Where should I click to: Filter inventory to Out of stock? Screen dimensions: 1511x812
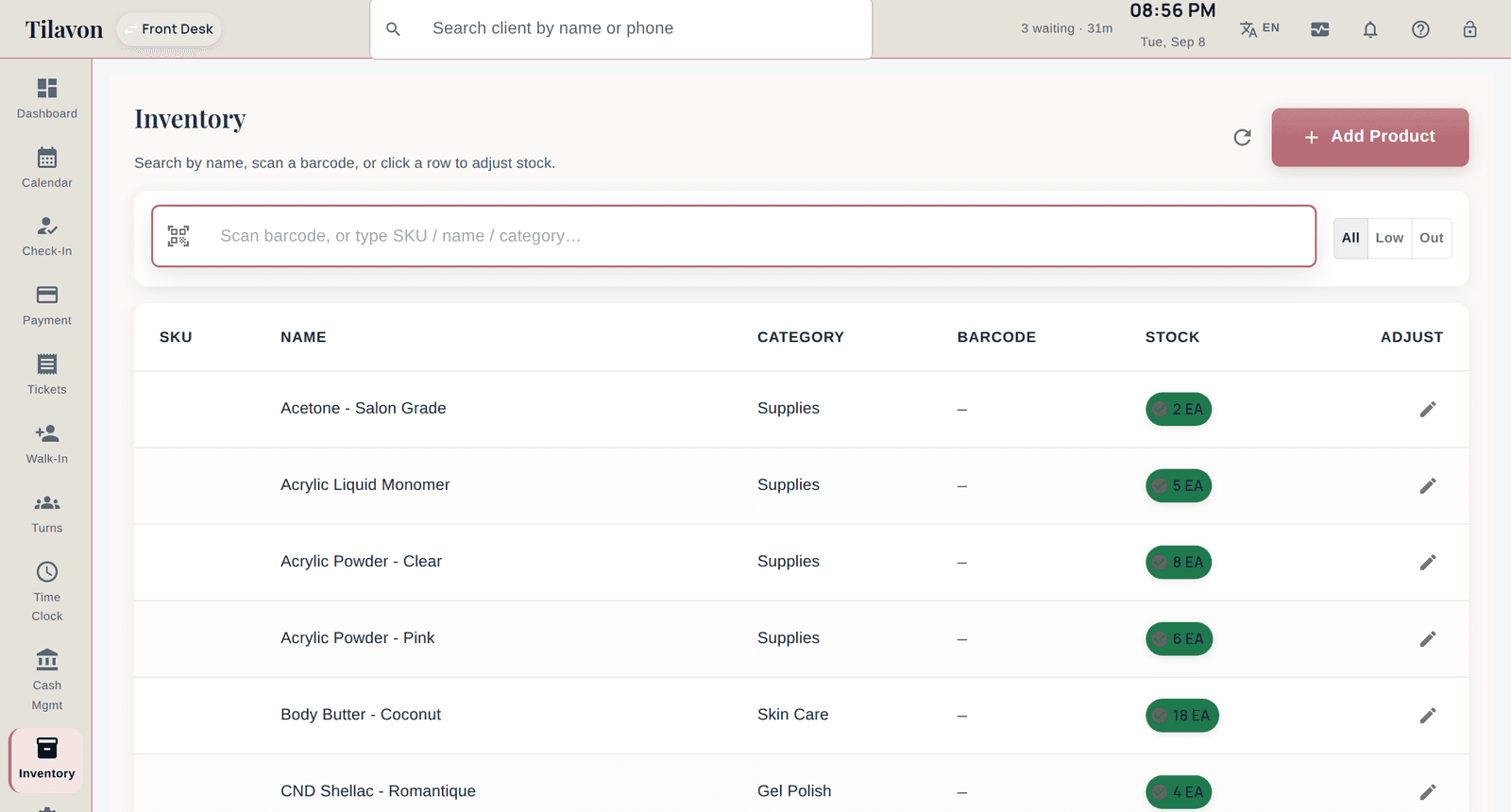tap(1432, 238)
